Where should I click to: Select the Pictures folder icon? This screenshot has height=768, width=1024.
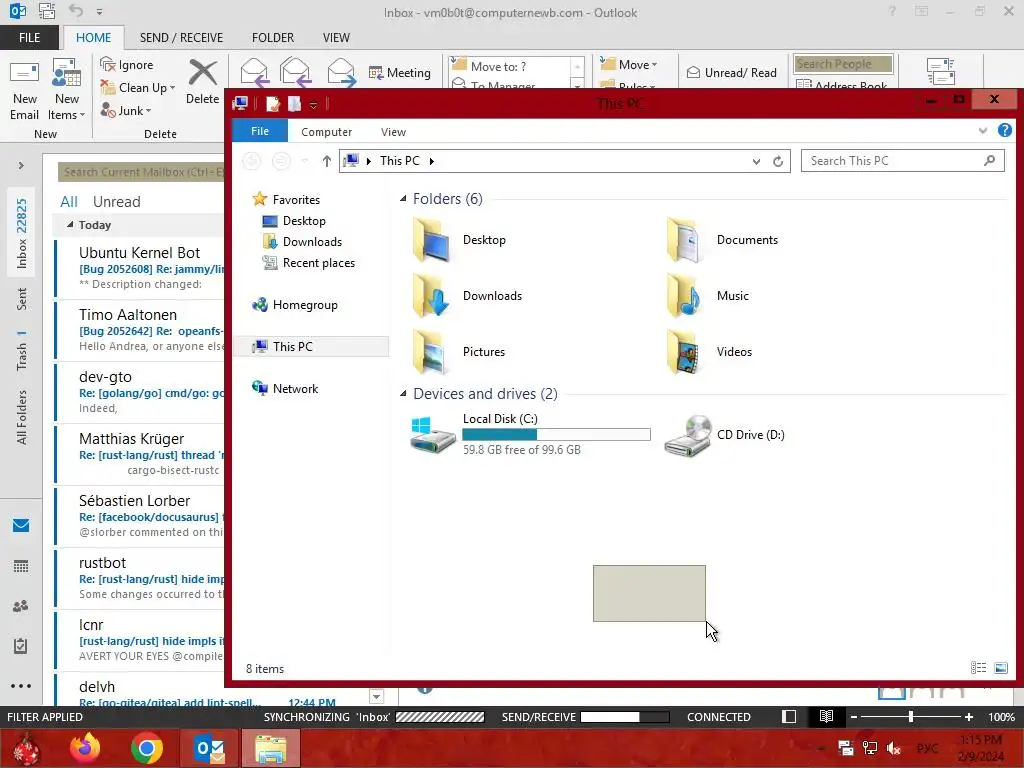431,352
